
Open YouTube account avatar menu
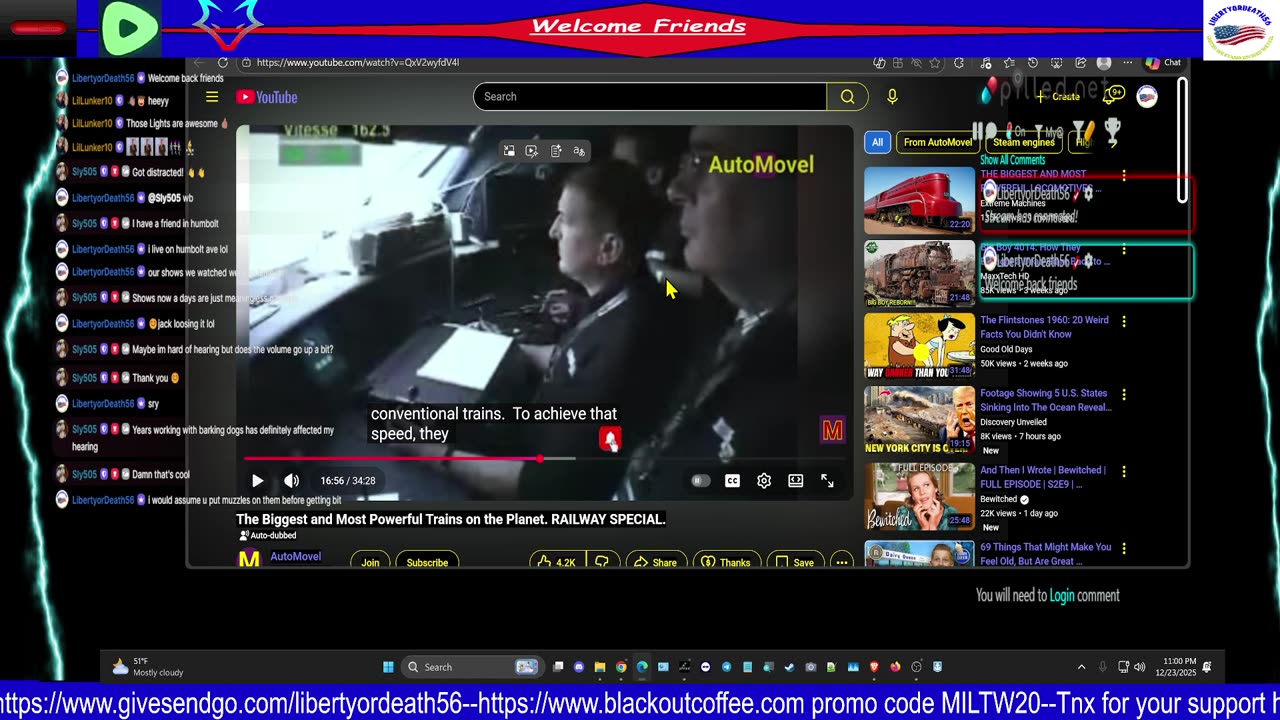(x=1147, y=97)
